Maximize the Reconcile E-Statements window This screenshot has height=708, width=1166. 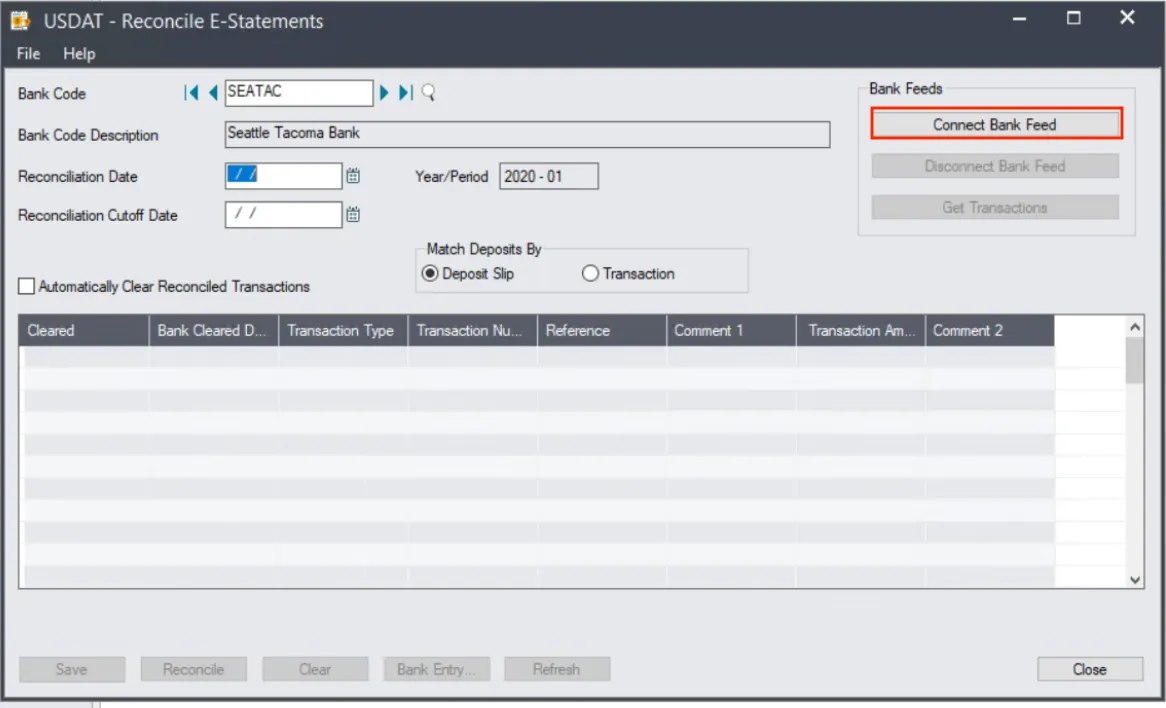click(x=1073, y=18)
